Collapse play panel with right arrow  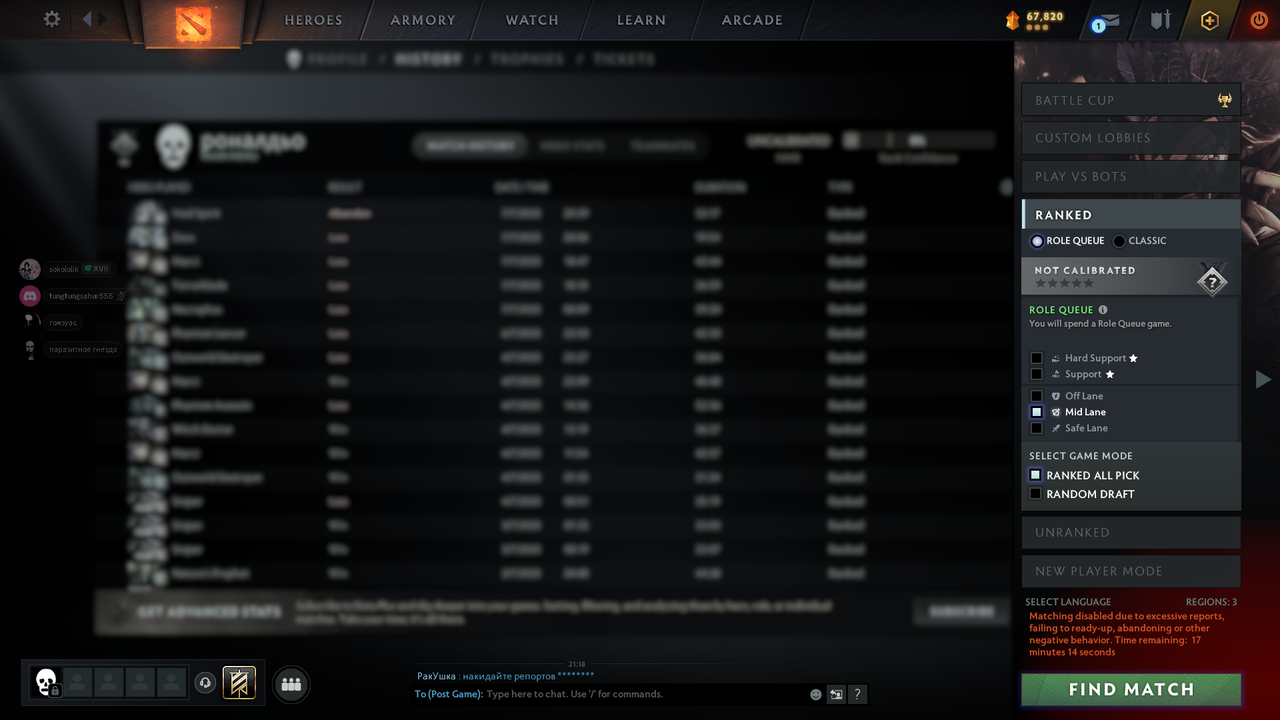[1263, 379]
